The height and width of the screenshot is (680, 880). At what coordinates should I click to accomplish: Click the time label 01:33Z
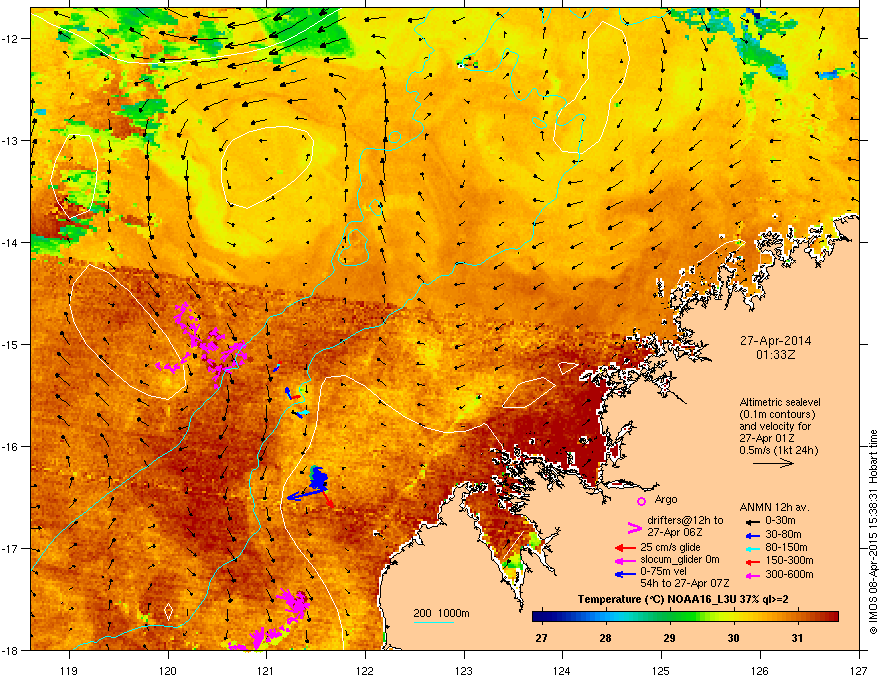(x=775, y=355)
